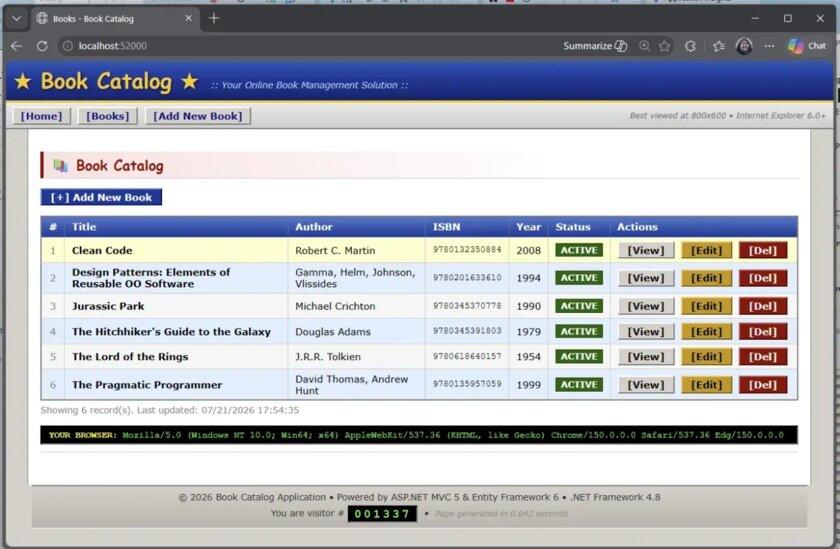View the Design Patterns book
840x549 pixels.
(x=646, y=278)
